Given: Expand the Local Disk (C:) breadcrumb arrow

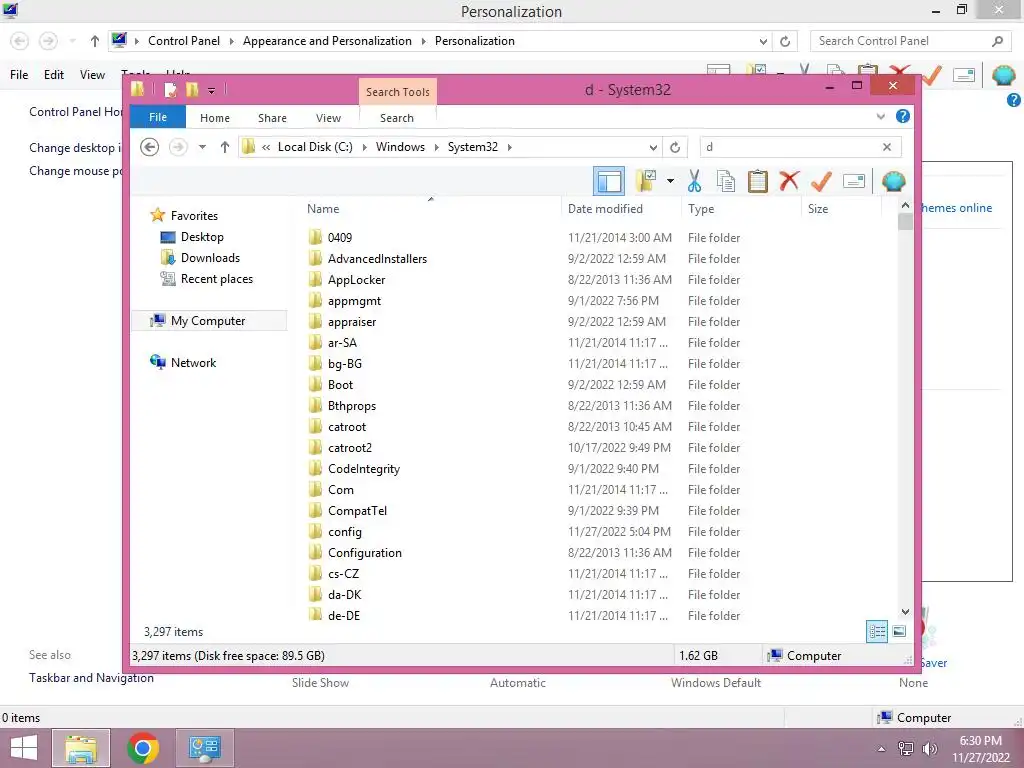Looking at the screenshot, I should click(364, 148).
